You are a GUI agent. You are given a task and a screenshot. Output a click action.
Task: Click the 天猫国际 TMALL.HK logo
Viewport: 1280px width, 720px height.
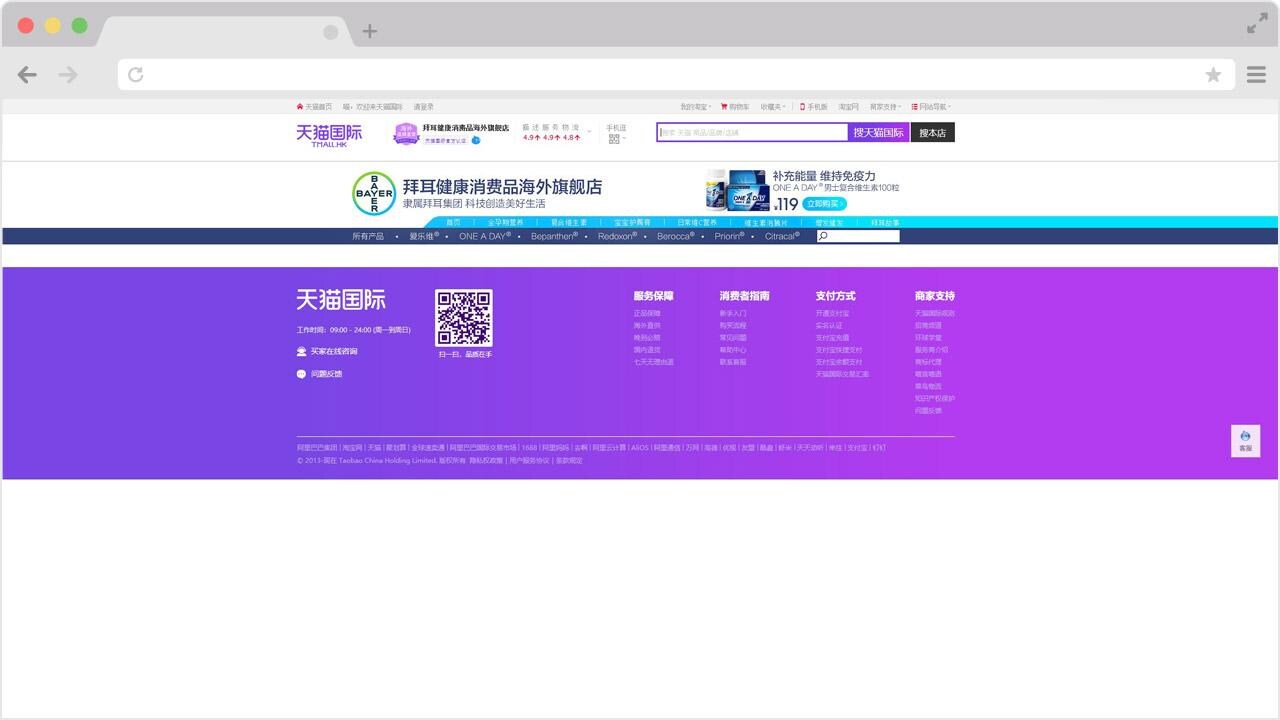tap(329, 135)
